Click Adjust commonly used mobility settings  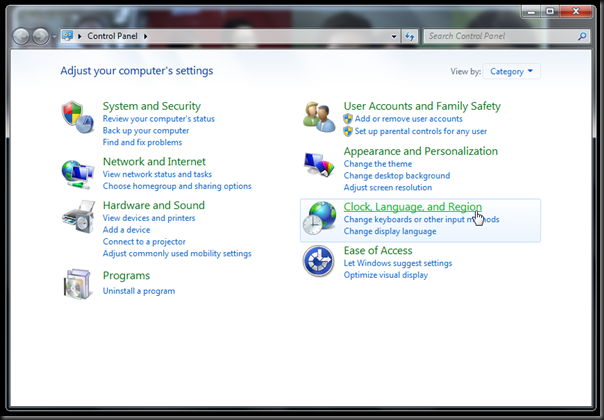[x=177, y=254]
